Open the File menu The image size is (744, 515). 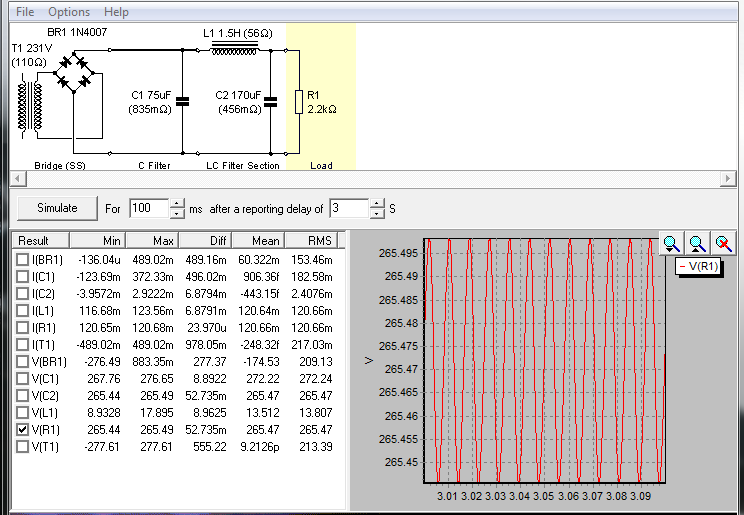(x=25, y=12)
